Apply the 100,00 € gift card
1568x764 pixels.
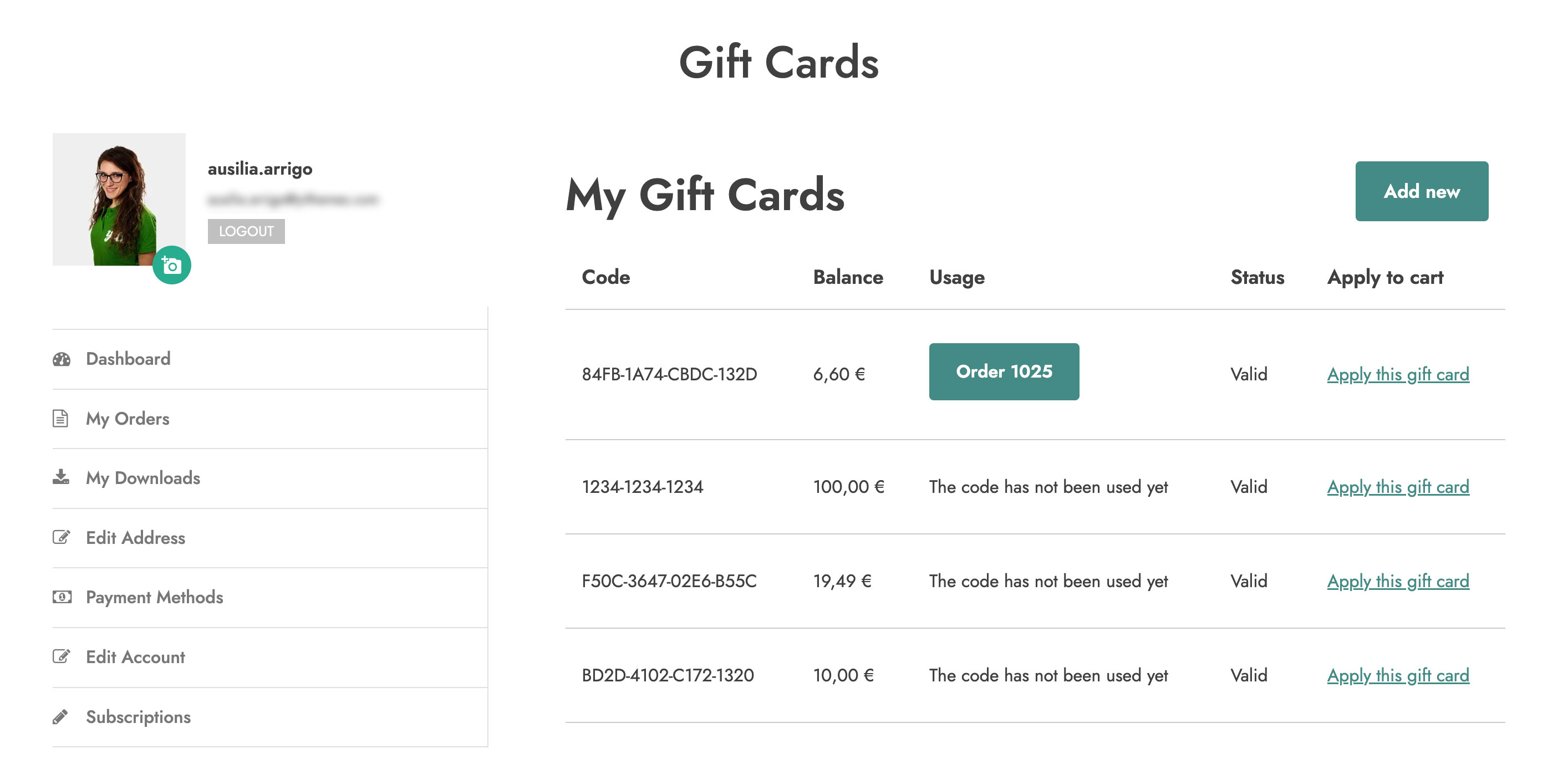tap(1398, 486)
